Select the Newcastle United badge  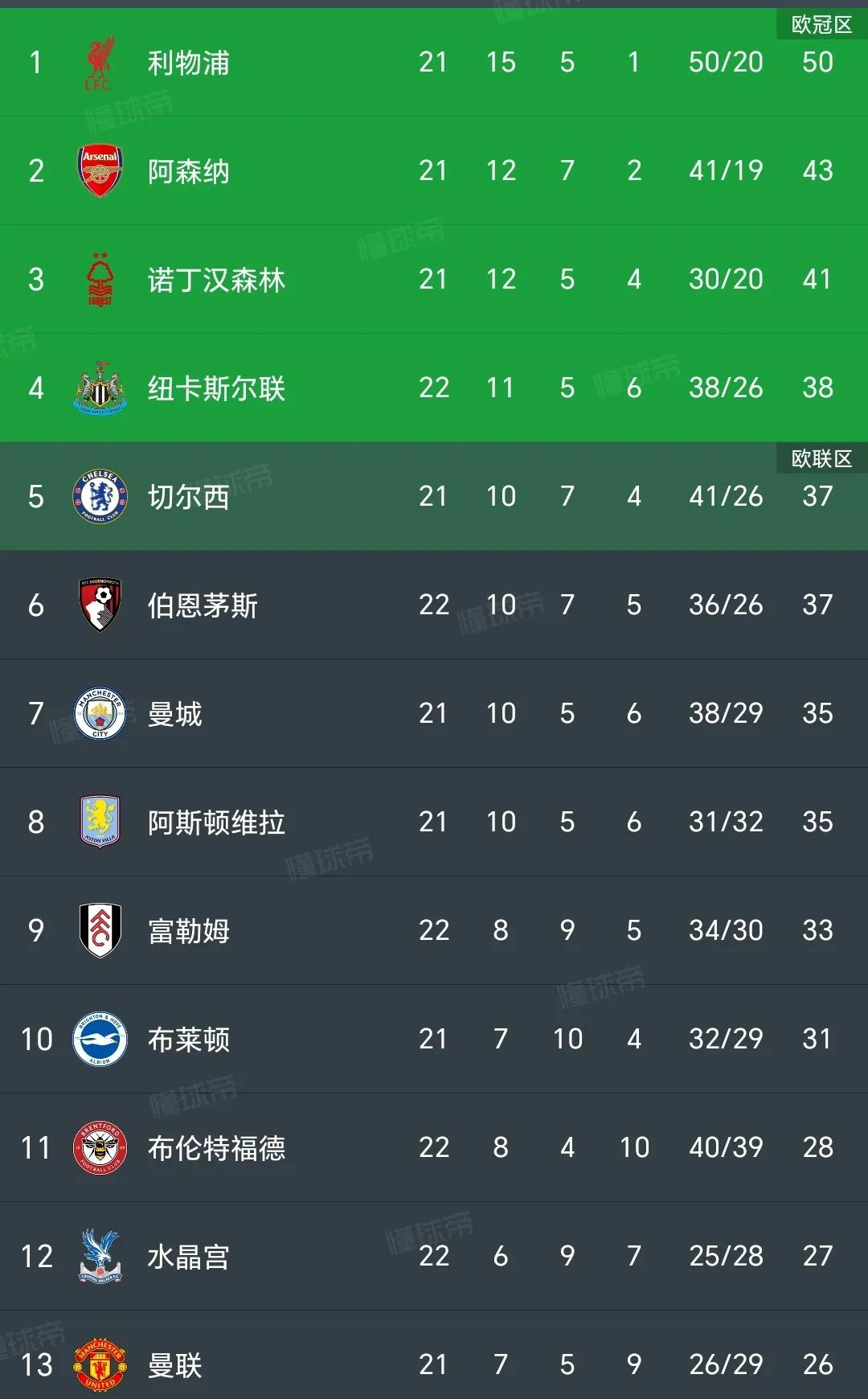click(x=100, y=388)
